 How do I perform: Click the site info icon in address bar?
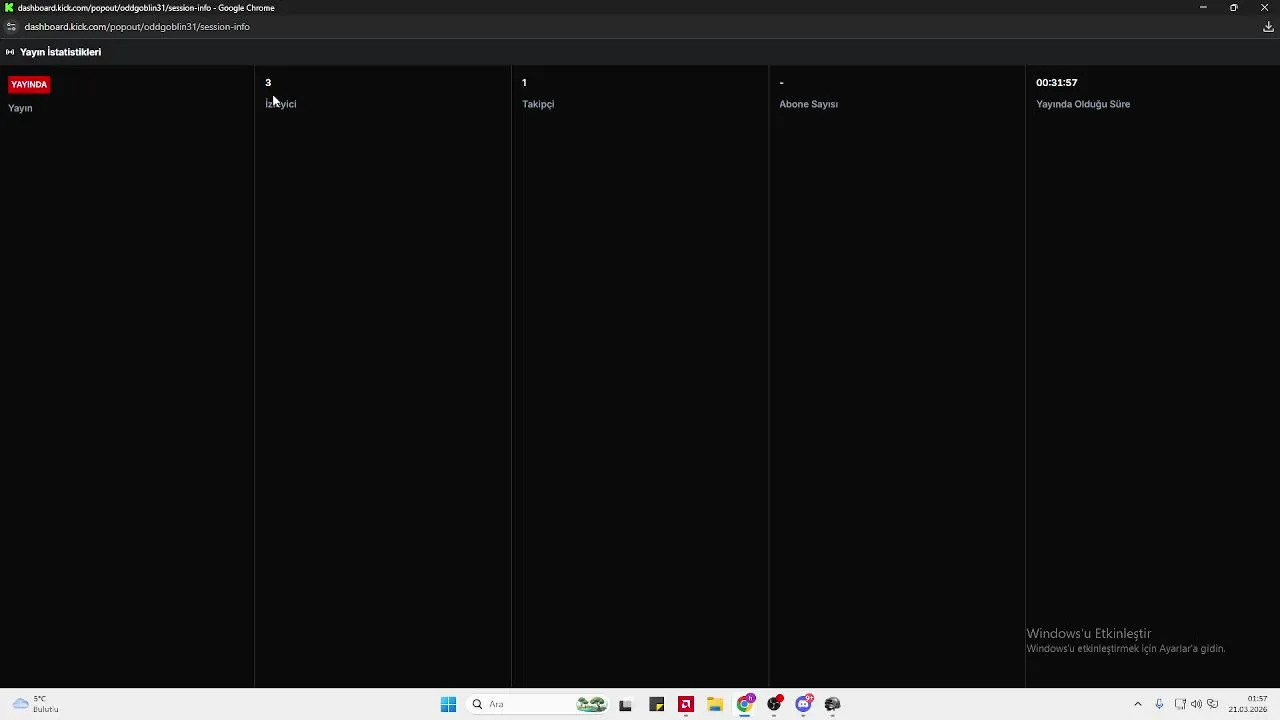[x=11, y=27]
